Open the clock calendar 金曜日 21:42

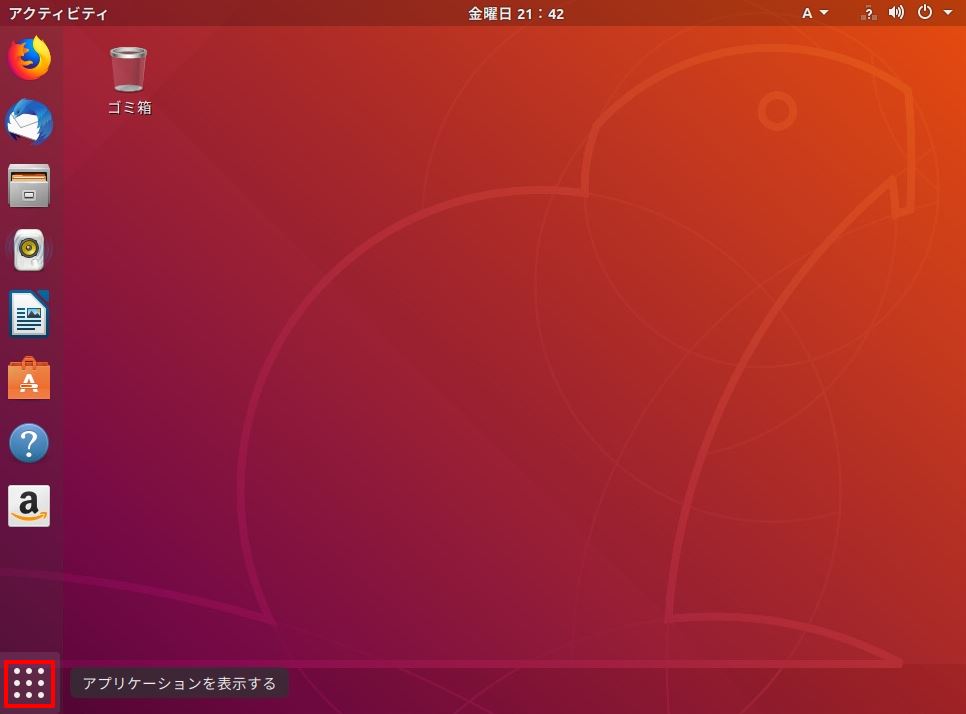click(516, 14)
